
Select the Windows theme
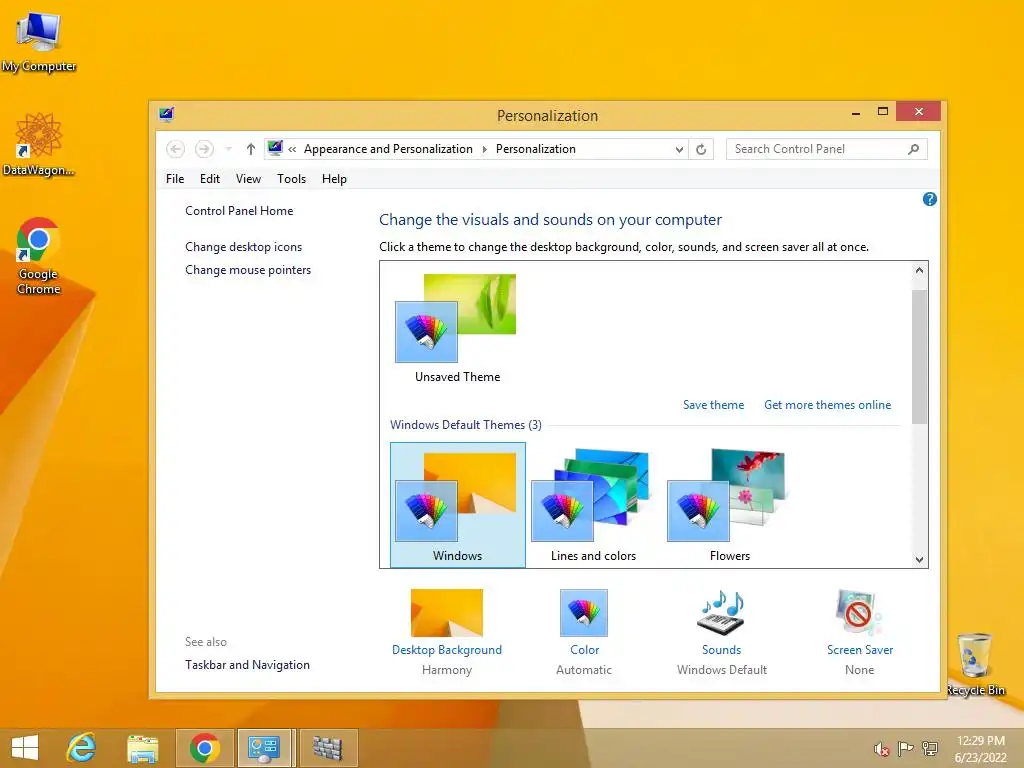pos(457,505)
